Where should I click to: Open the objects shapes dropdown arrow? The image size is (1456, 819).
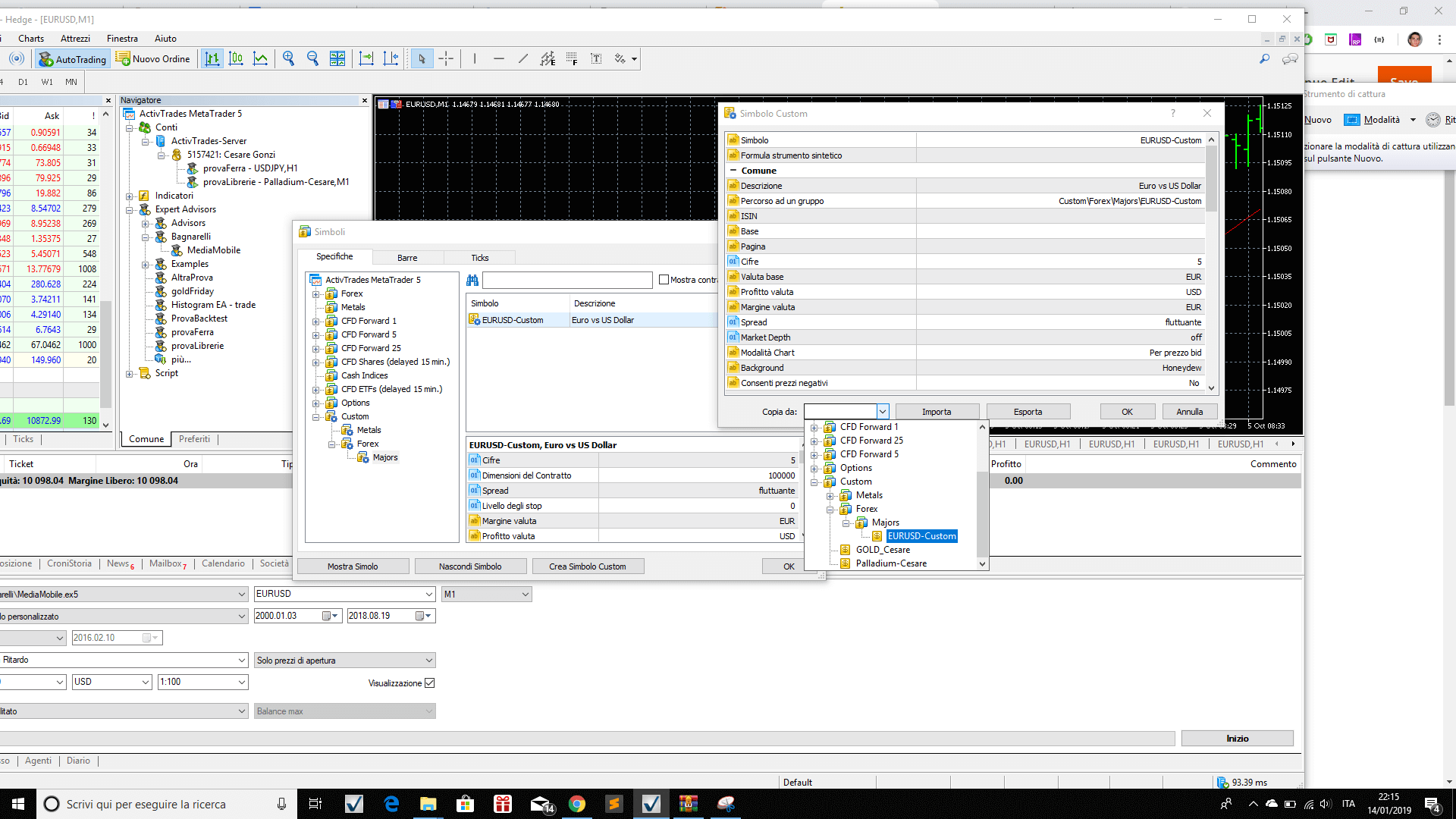click(634, 59)
